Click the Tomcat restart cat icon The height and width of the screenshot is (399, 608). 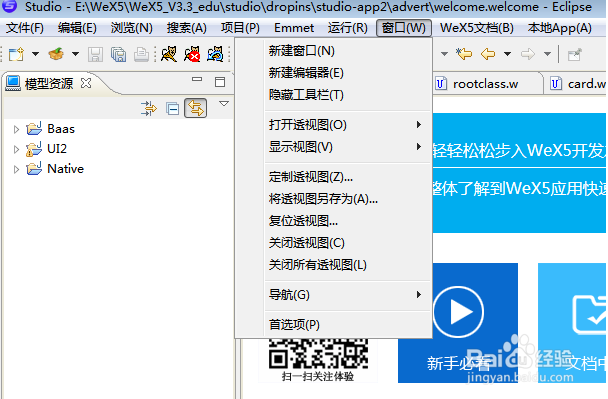click(x=215, y=54)
